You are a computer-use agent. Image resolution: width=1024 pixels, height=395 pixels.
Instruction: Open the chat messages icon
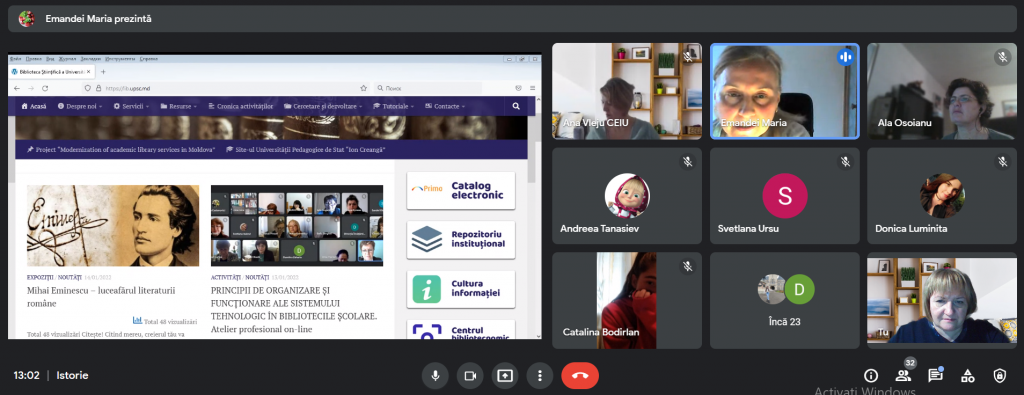click(935, 375)
